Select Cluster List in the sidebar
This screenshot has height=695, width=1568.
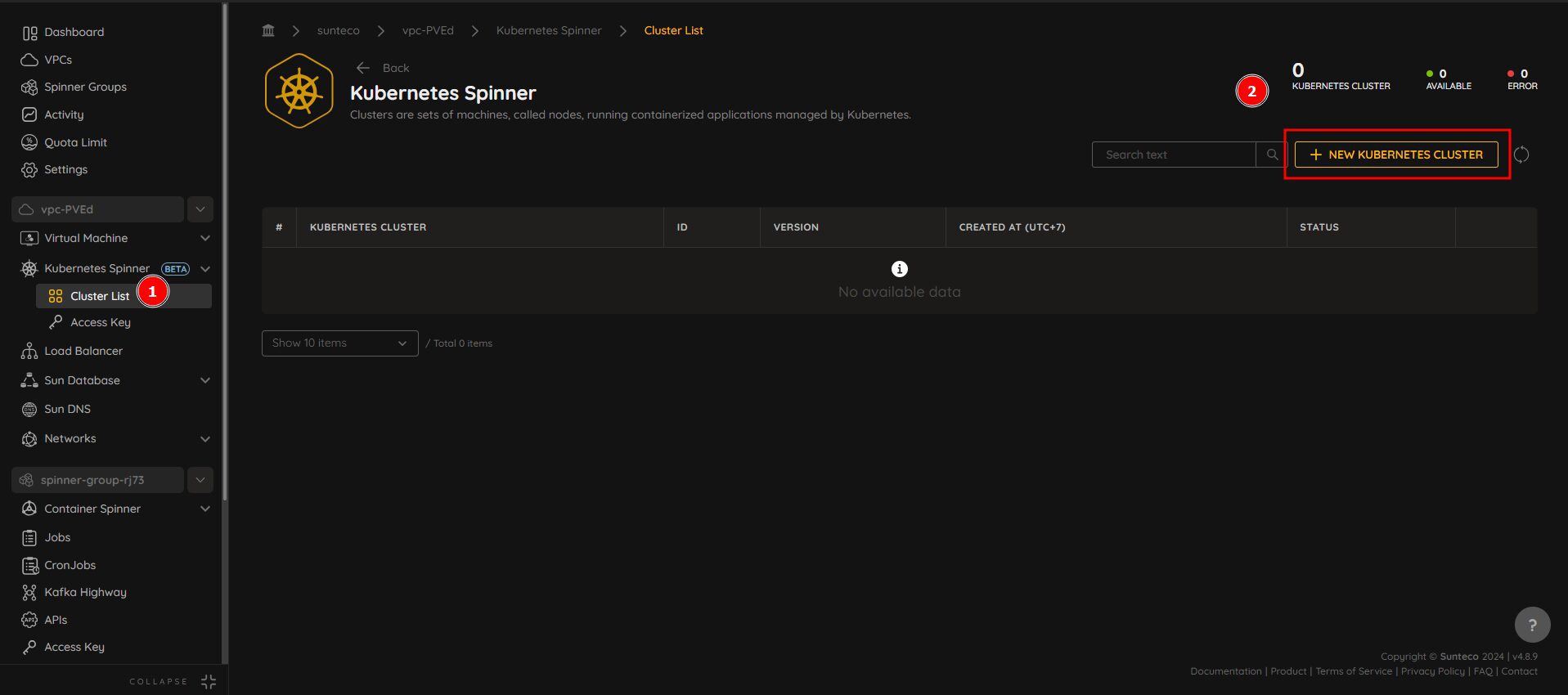(124, 296)
